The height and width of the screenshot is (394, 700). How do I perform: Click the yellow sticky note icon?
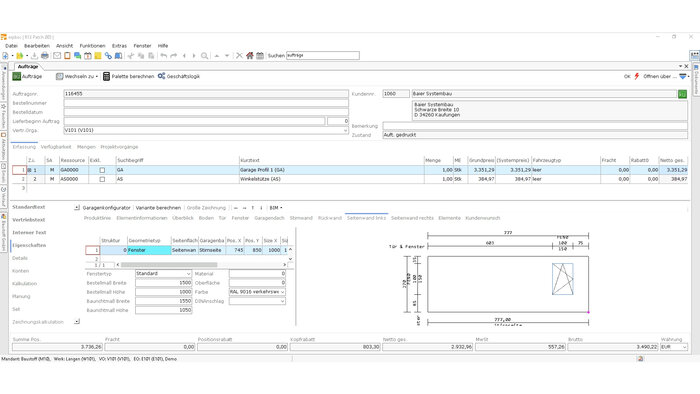pyautogui.click(x=98, y=56)
